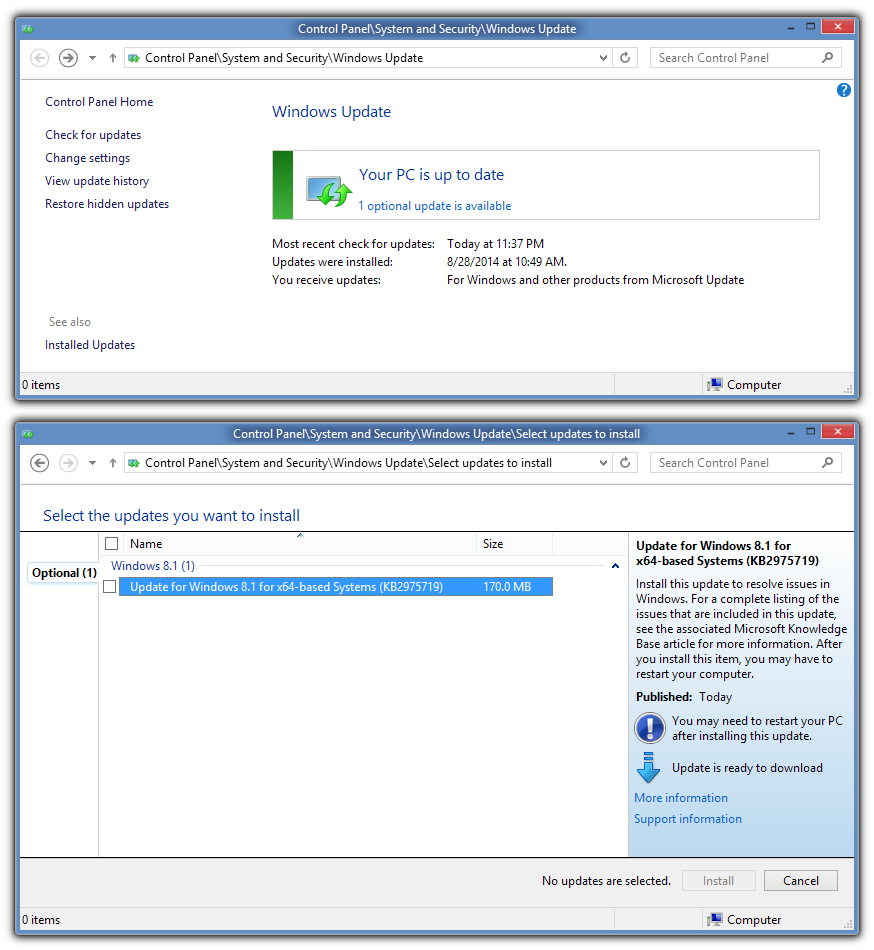Image resolution: width=874 pixels, height=950 pixels.
Task: Open View update history
Action: tap(97, 181)
